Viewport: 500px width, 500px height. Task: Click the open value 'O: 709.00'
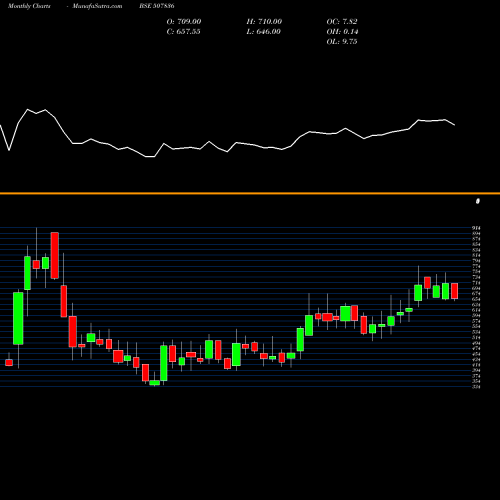tap(184, 22)
